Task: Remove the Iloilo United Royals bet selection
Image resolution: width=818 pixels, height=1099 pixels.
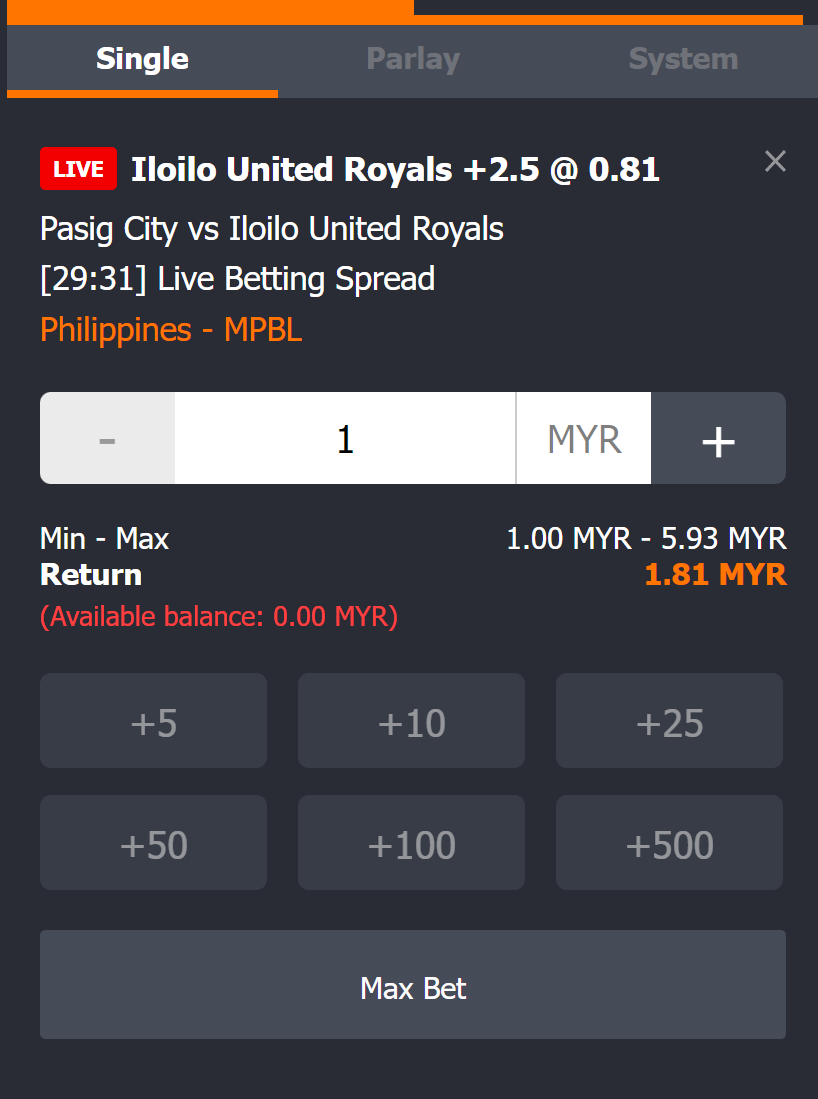Action: click(x=775, y=161)
